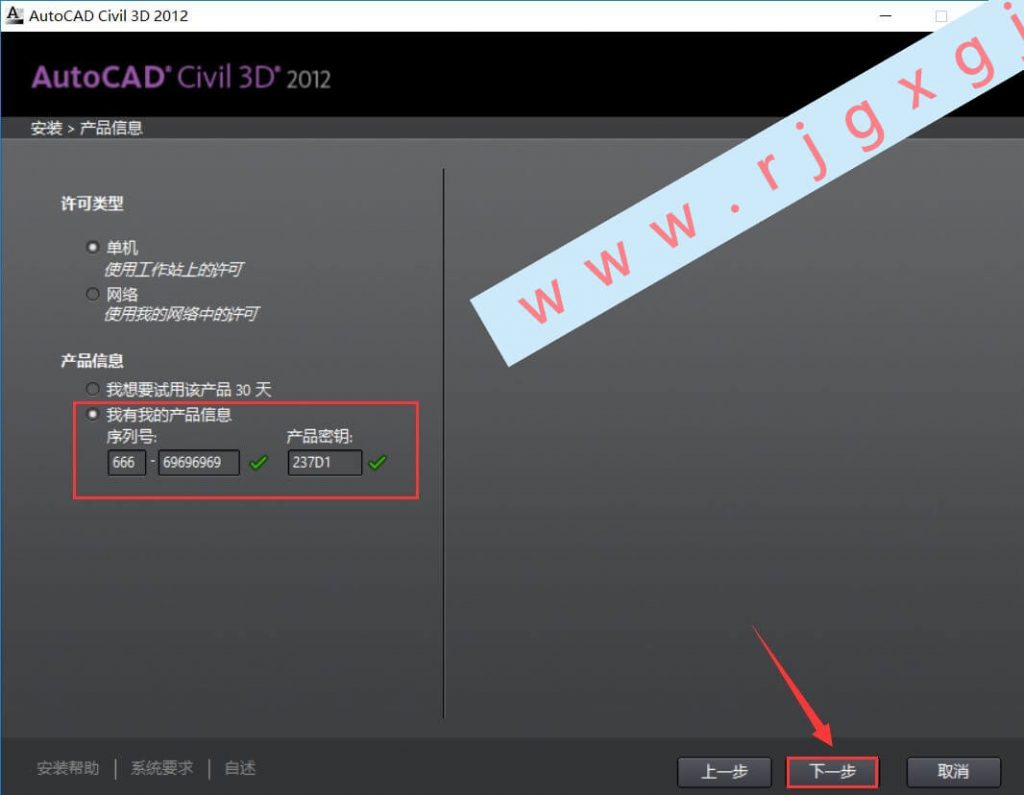Select 我有我的产品信息 radio button
1024x795 pixels.
(93, 414)
